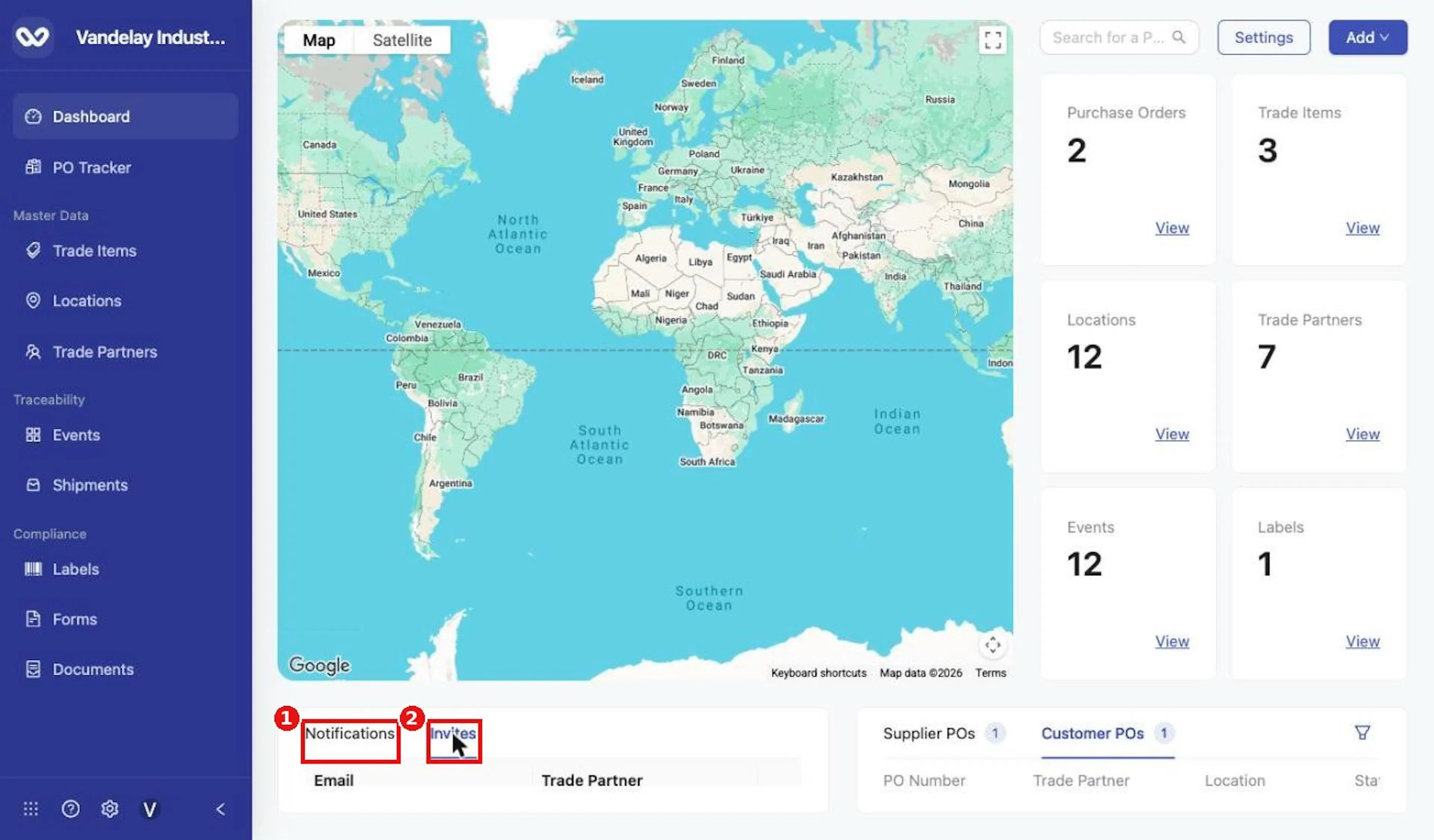Open Documents in sidebar
This screenshot has width=1434, height=840.
125,669
